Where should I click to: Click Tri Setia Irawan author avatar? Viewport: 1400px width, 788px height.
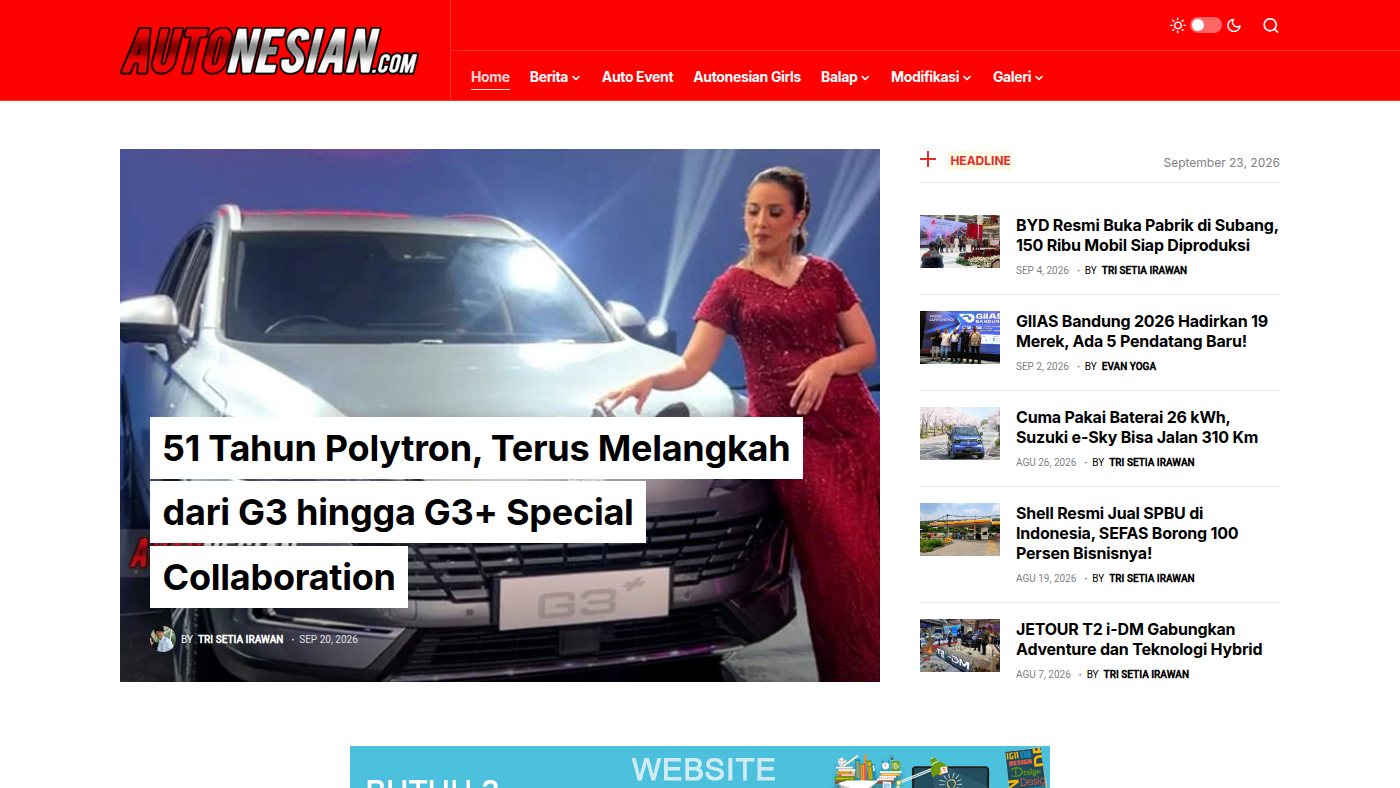(162, 639)
